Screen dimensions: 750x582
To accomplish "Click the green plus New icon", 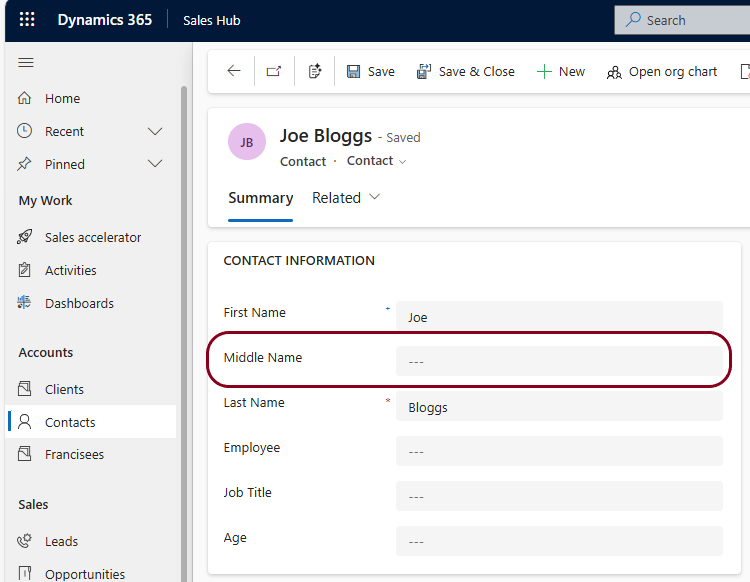I will [544, 72].
